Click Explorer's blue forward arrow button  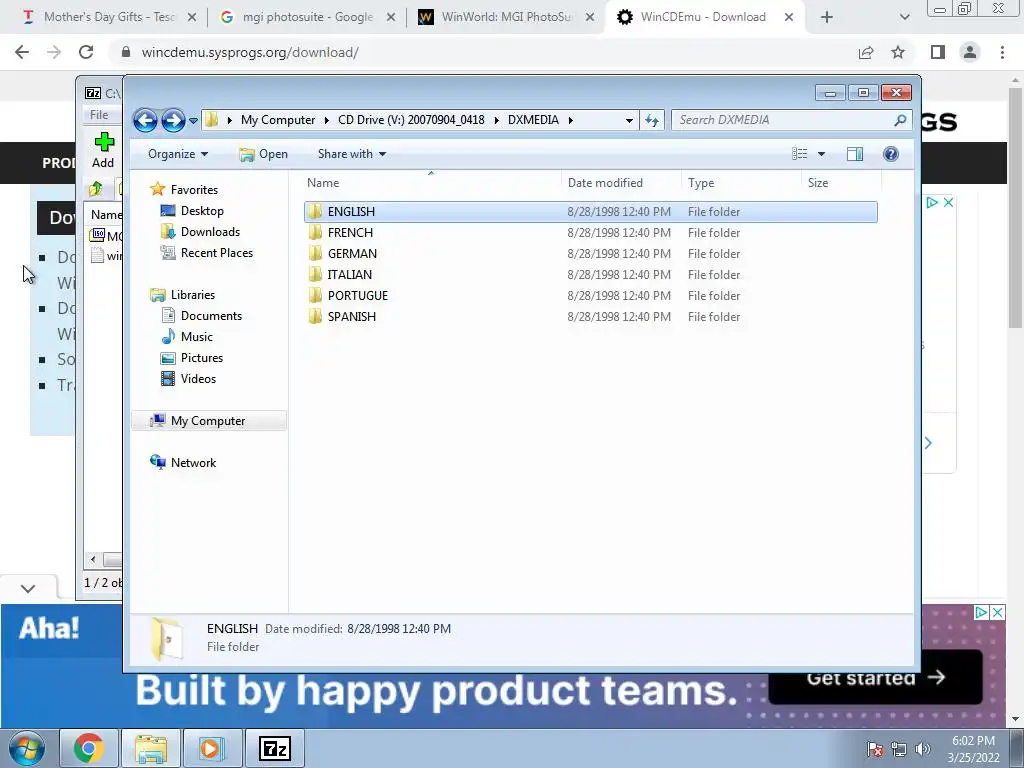click(173, 120)
